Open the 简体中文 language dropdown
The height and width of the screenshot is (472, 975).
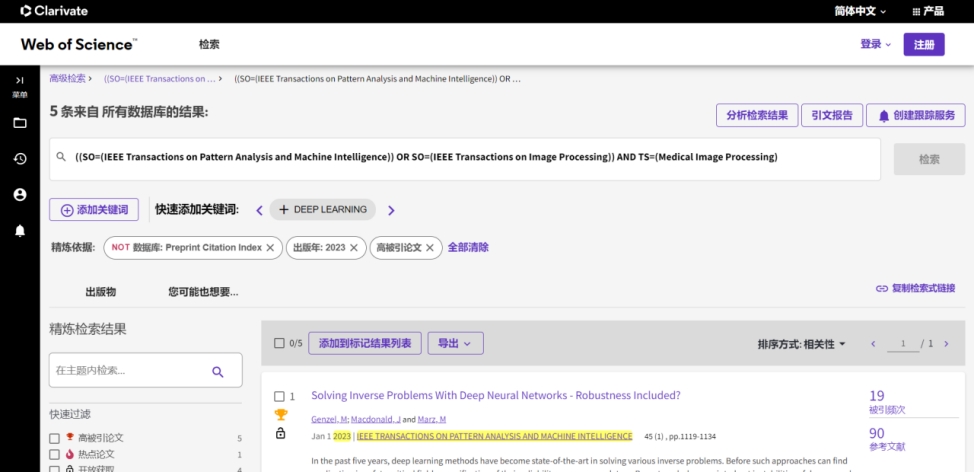pos(860,11)
